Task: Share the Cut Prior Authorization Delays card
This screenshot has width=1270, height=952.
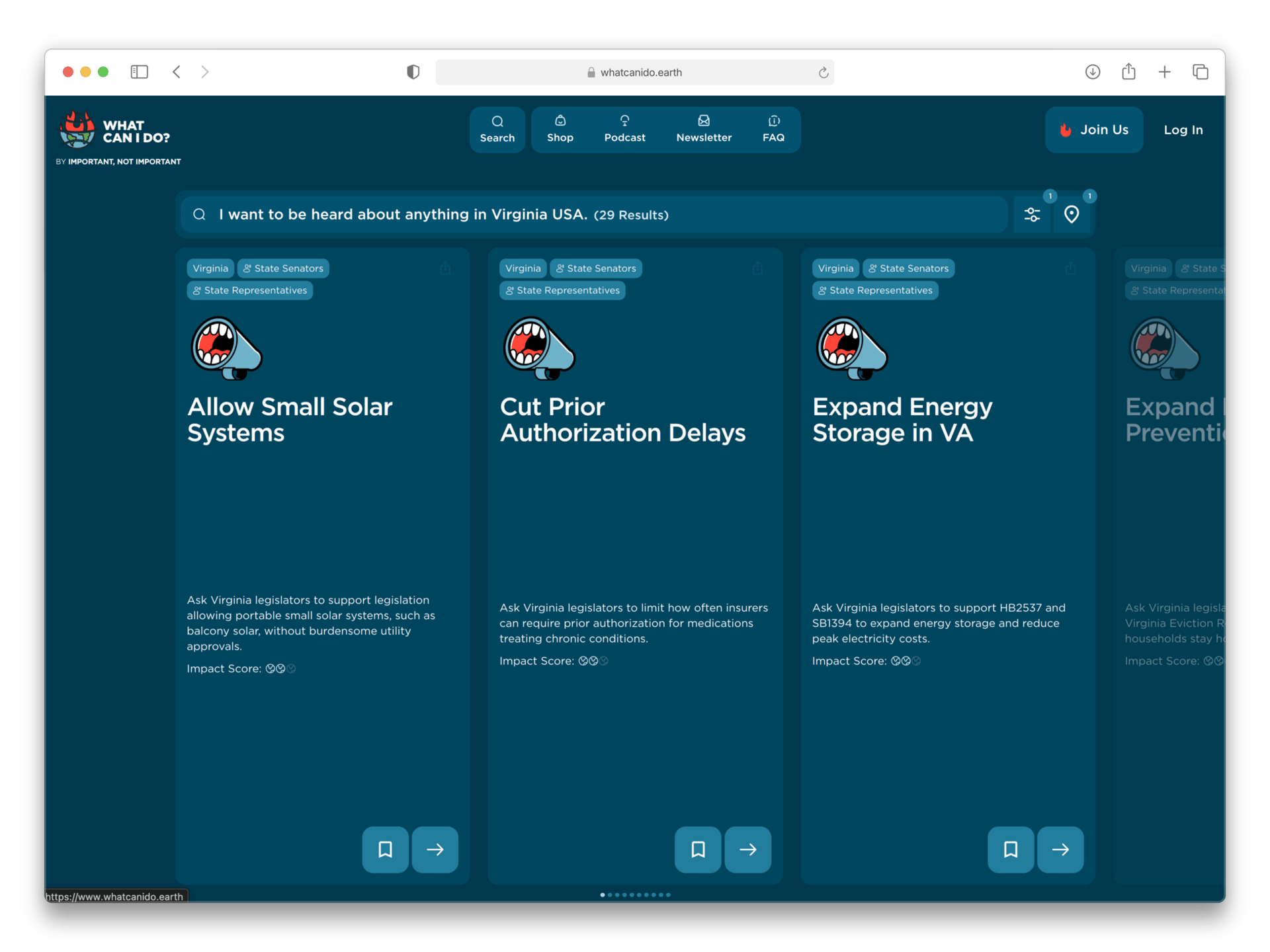Action: (x=758, y=268)
